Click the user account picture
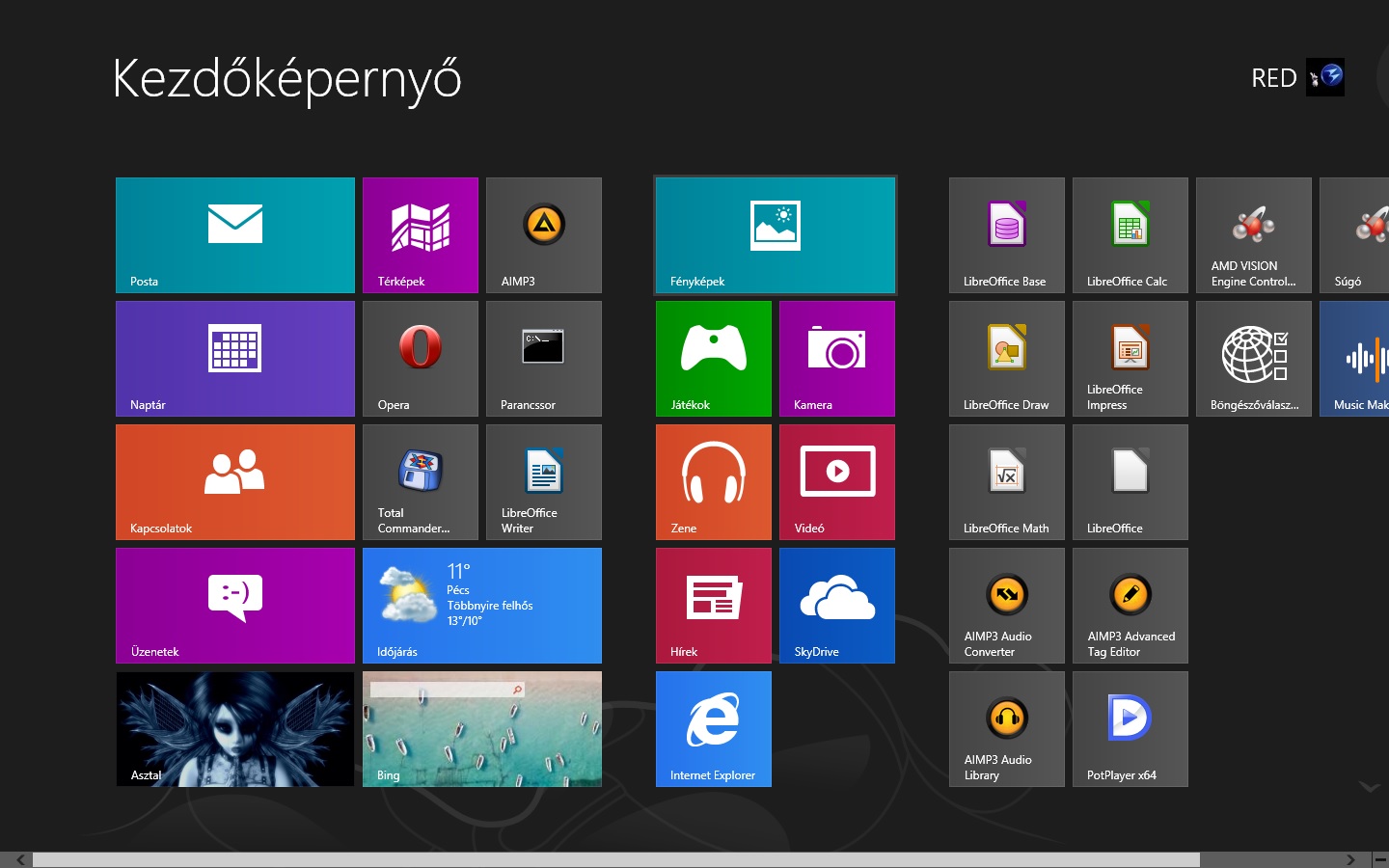This screenshot has height=868, width=1389. point(1325,77)
